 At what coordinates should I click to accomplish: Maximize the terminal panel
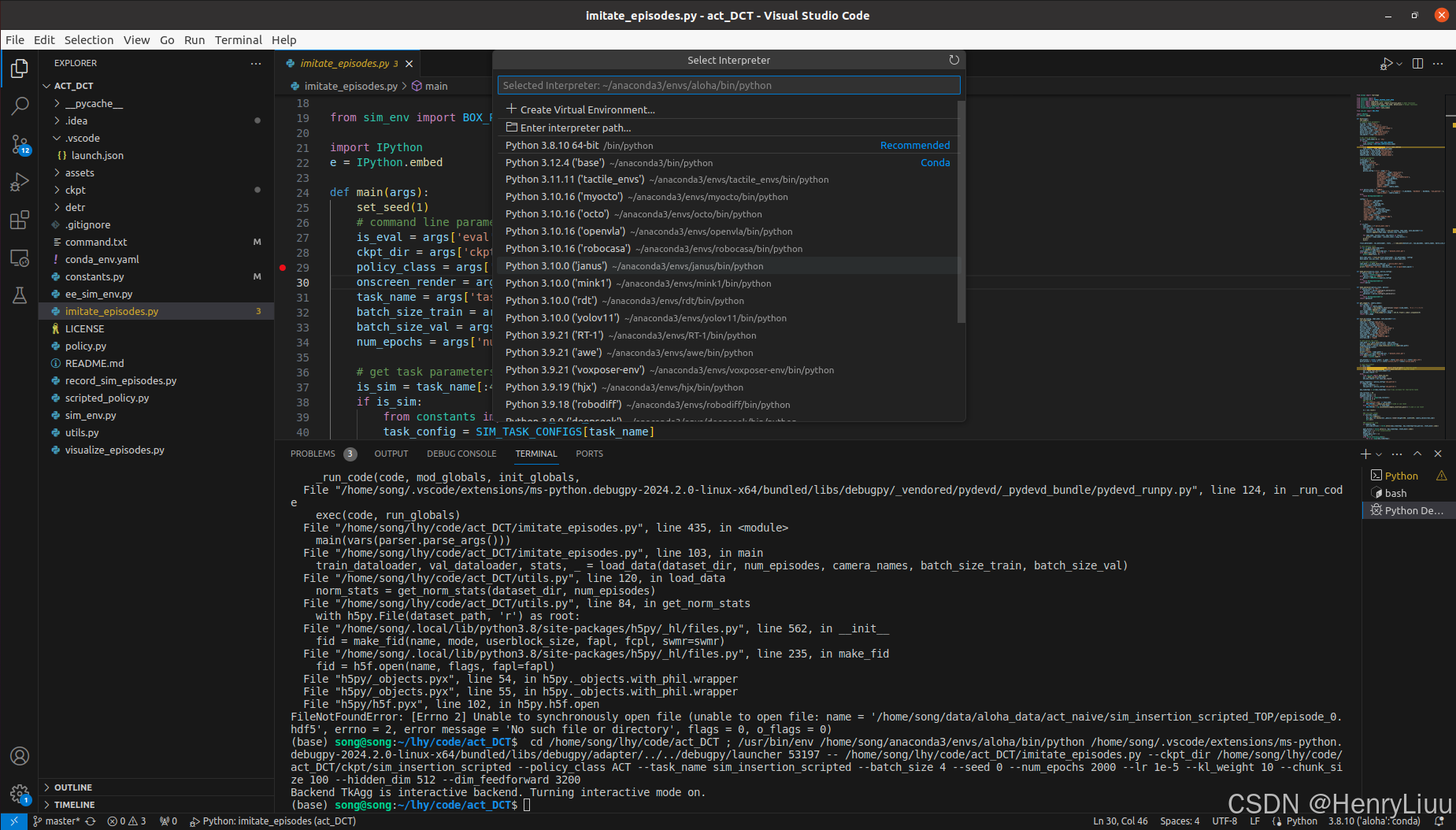pos(1417,454)
